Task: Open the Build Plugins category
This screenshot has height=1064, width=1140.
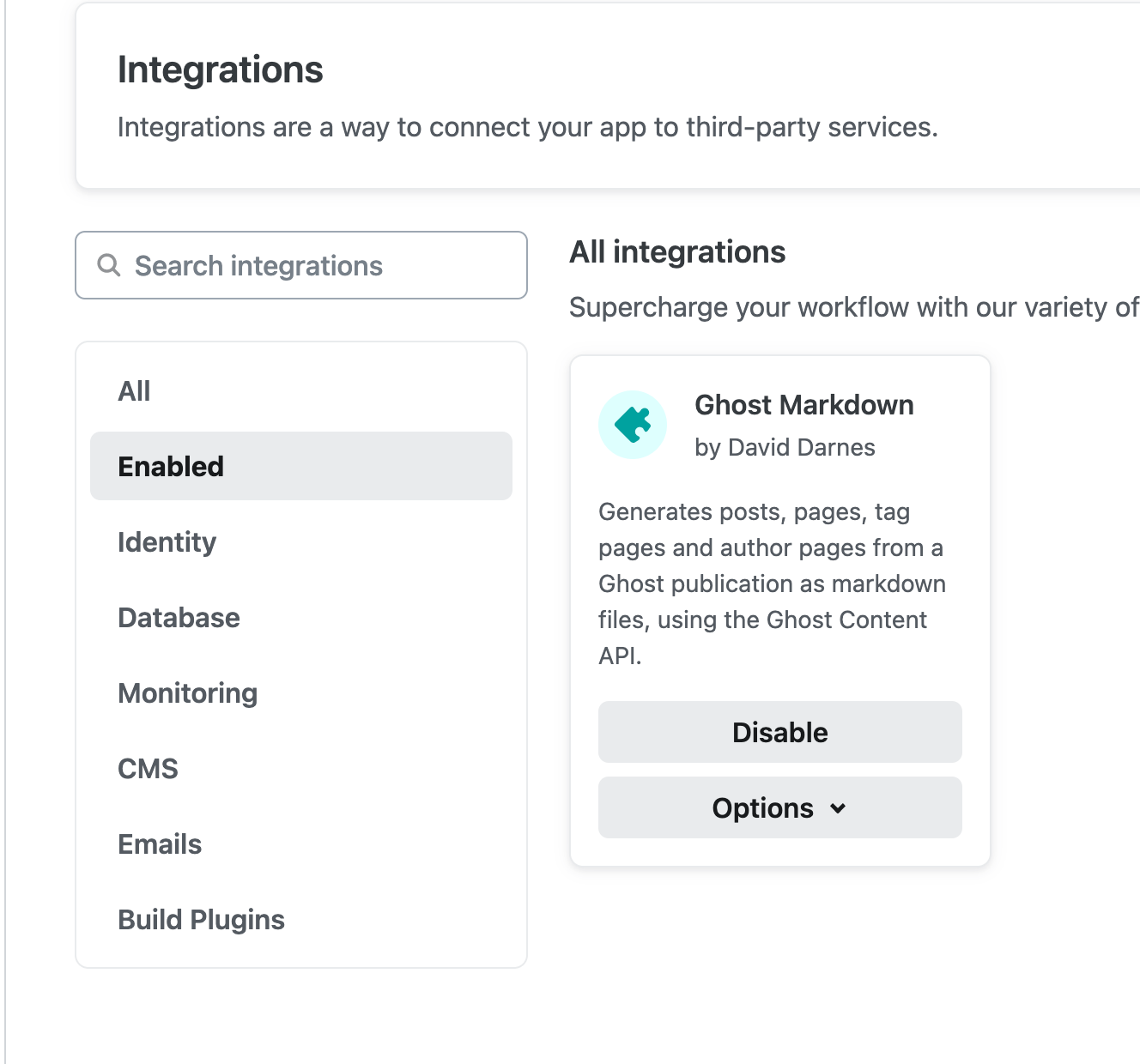Action: click(x=201, y=920)
